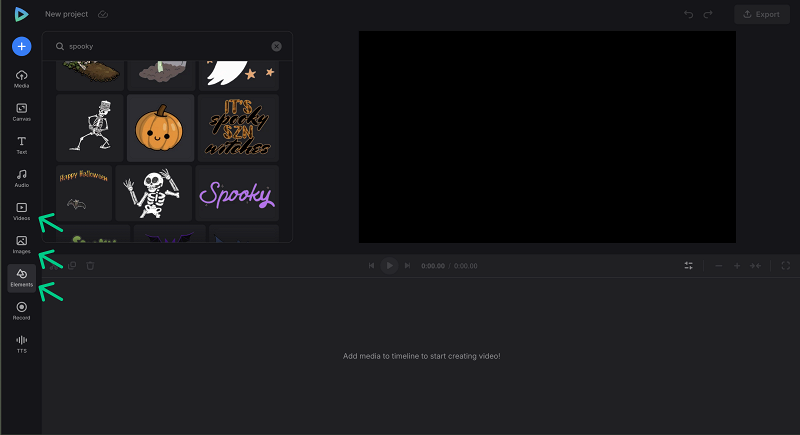
Task: Clear the spooky search text
Action: 276,46
